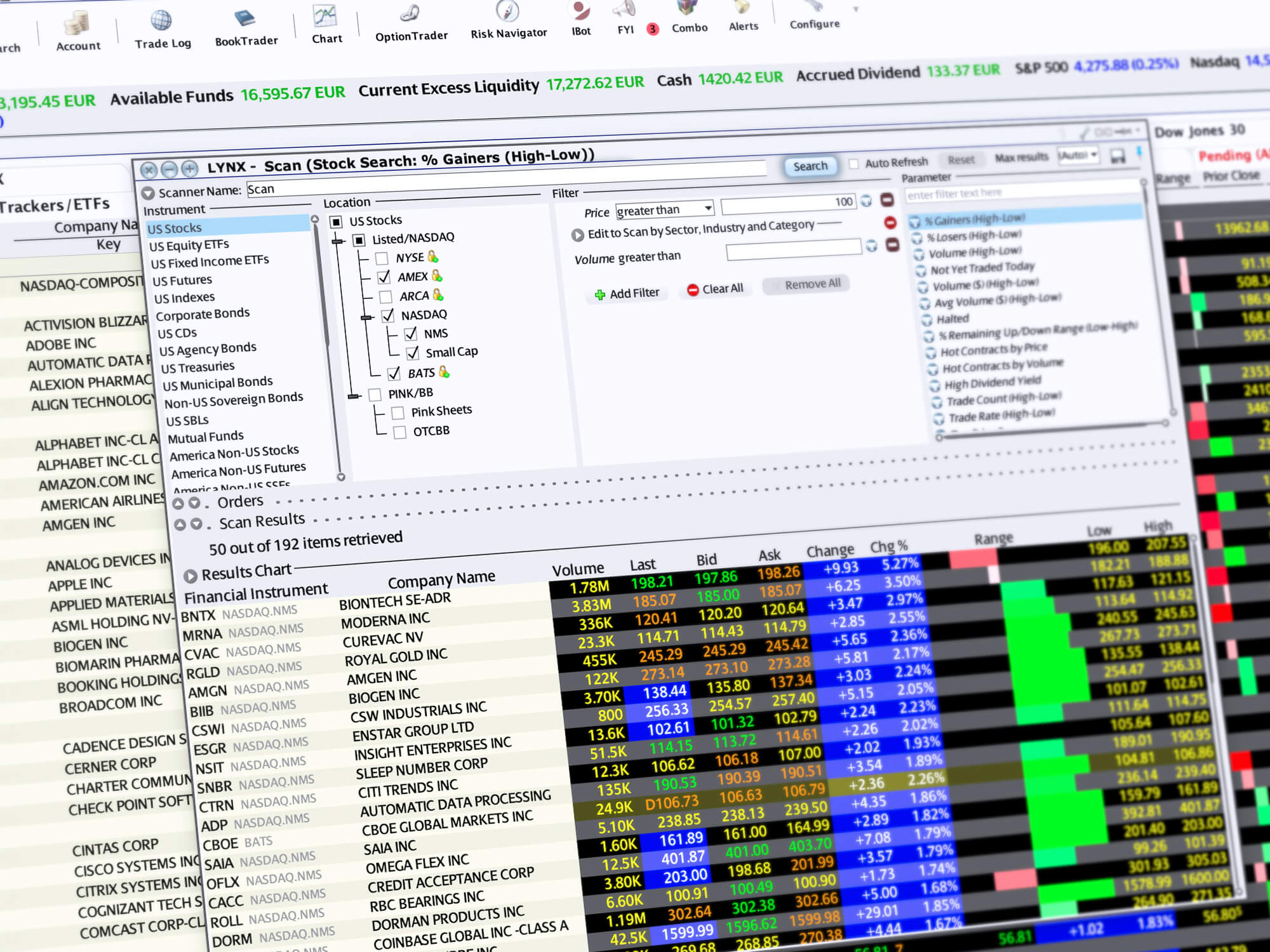The image size is (1270, 952).
Task: Open a new Chart window
Action: 326,24
